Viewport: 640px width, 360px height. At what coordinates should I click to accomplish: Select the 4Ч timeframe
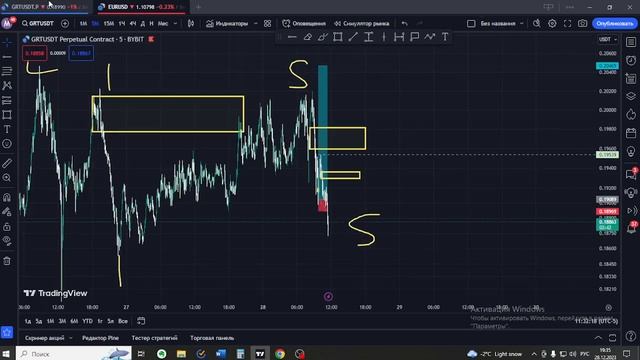(133, 24)
